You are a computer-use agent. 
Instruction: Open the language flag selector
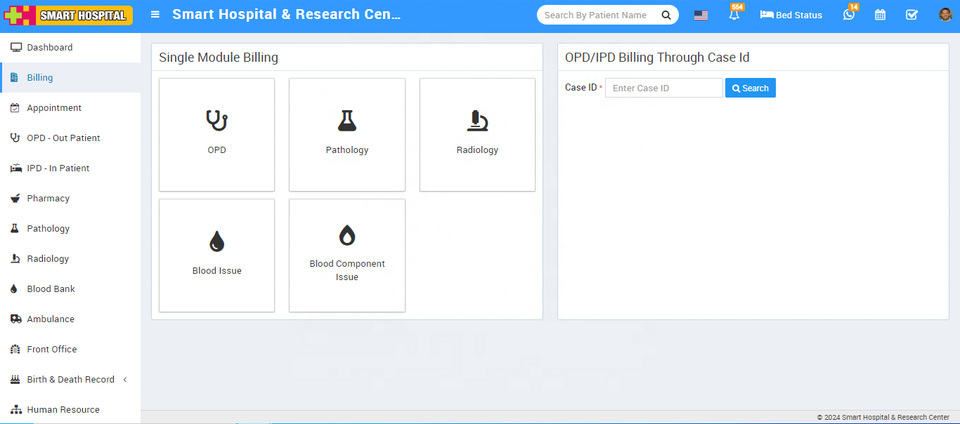coord(701,15)
